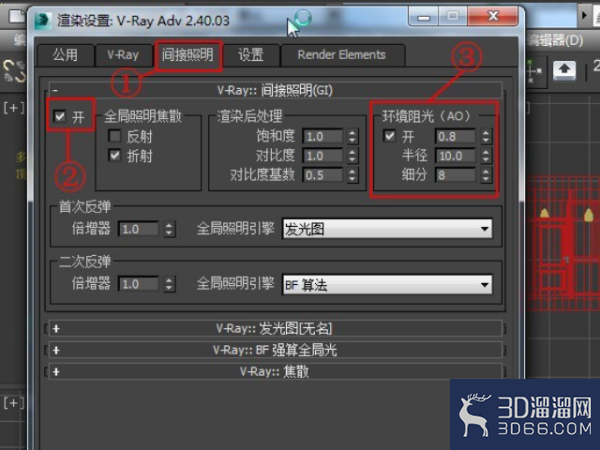Click the upload arrow icon in main toolbar
The image size is (600, 450).
pos(564,71)
